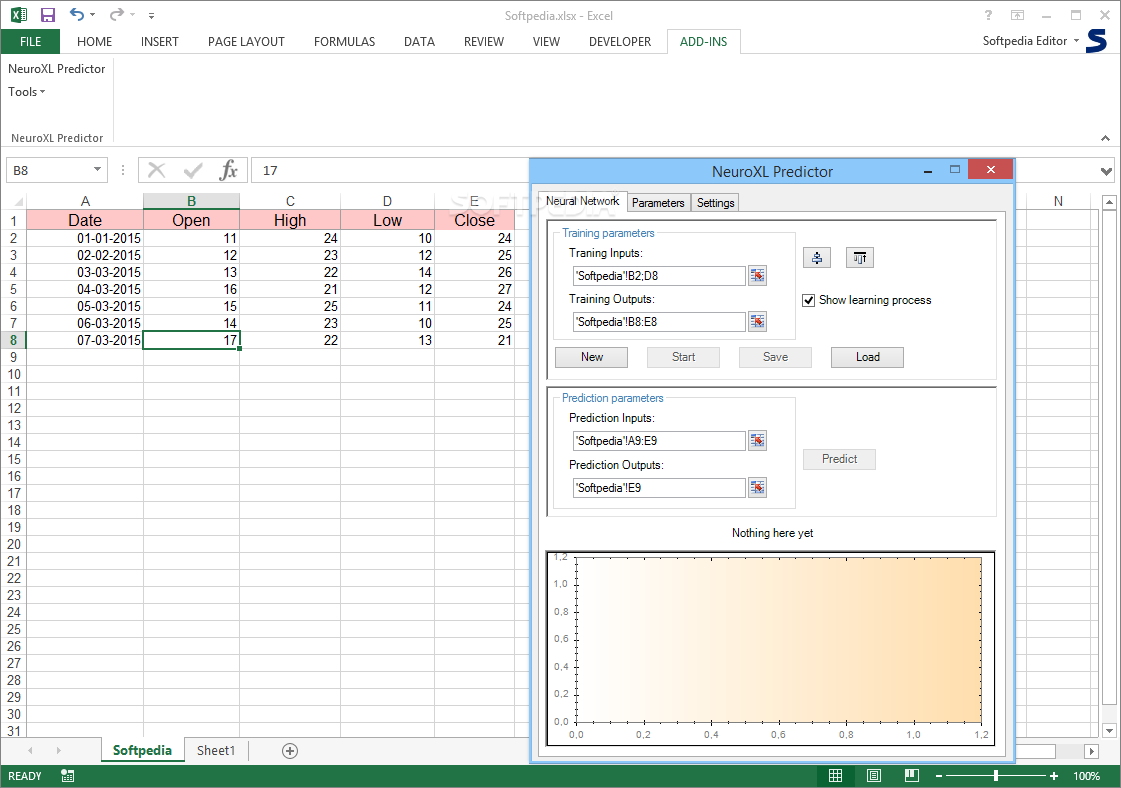Viewport: 1121px width, 788px height.
Task: Switch to Normal view icon in status bar
Action: pos(835,776)
